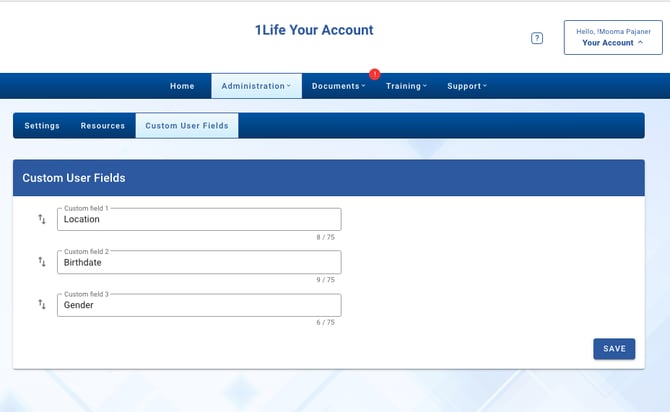
Task: Click the red notification badge on Documents
Action: (x=375, y=74)
